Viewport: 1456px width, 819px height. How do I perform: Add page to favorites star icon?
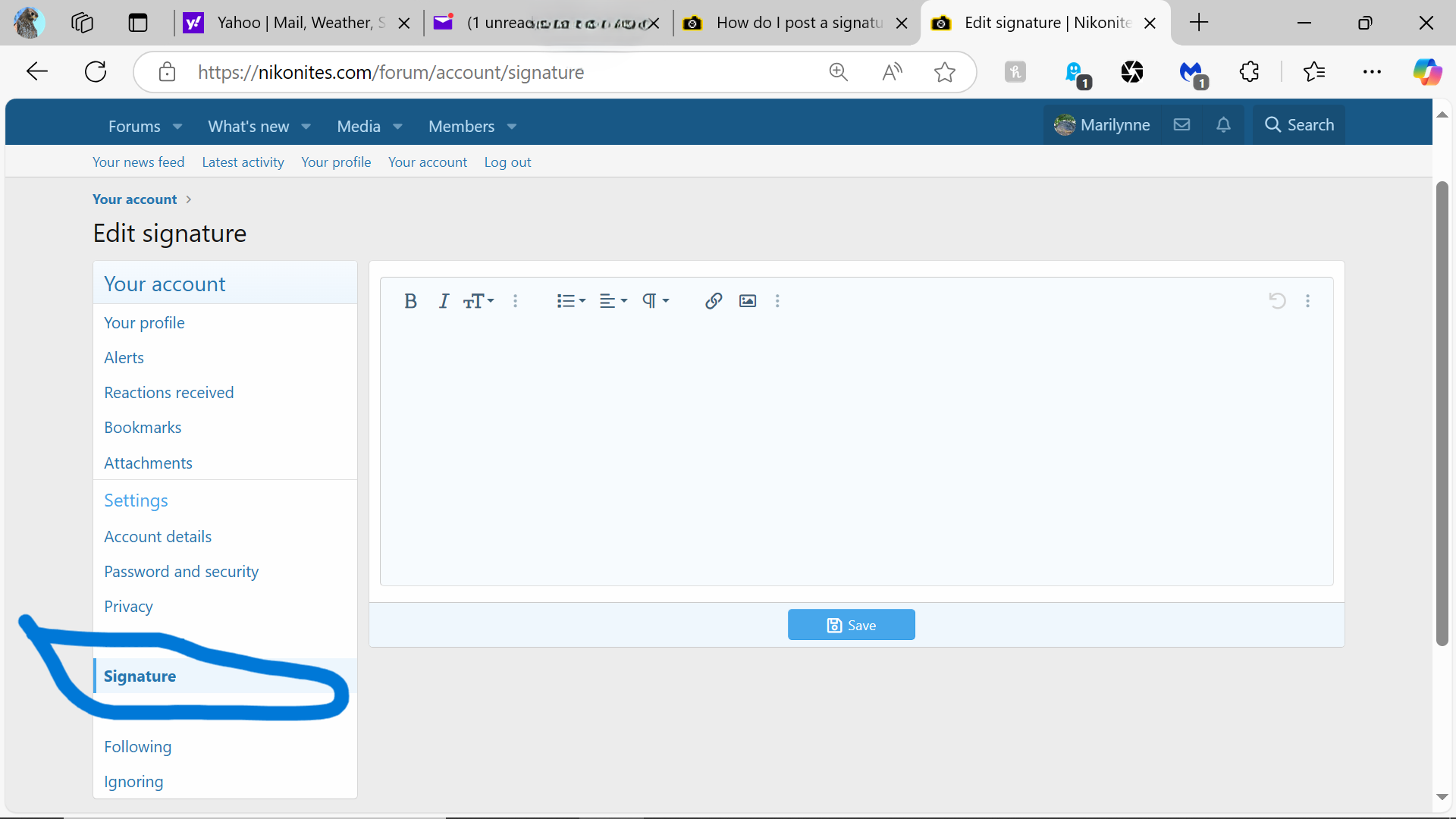pos(944,72)
